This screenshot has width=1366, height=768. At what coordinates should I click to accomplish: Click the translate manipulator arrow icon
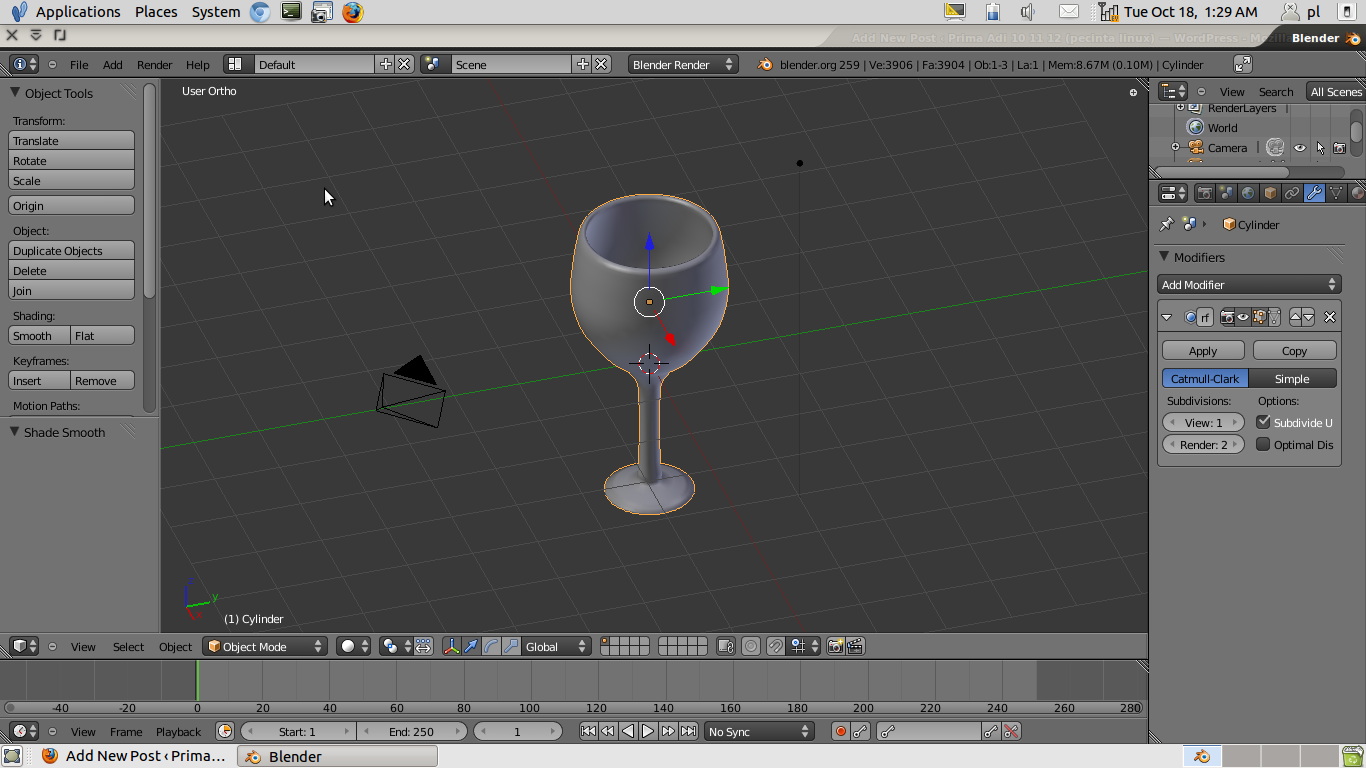coord(471,647)
